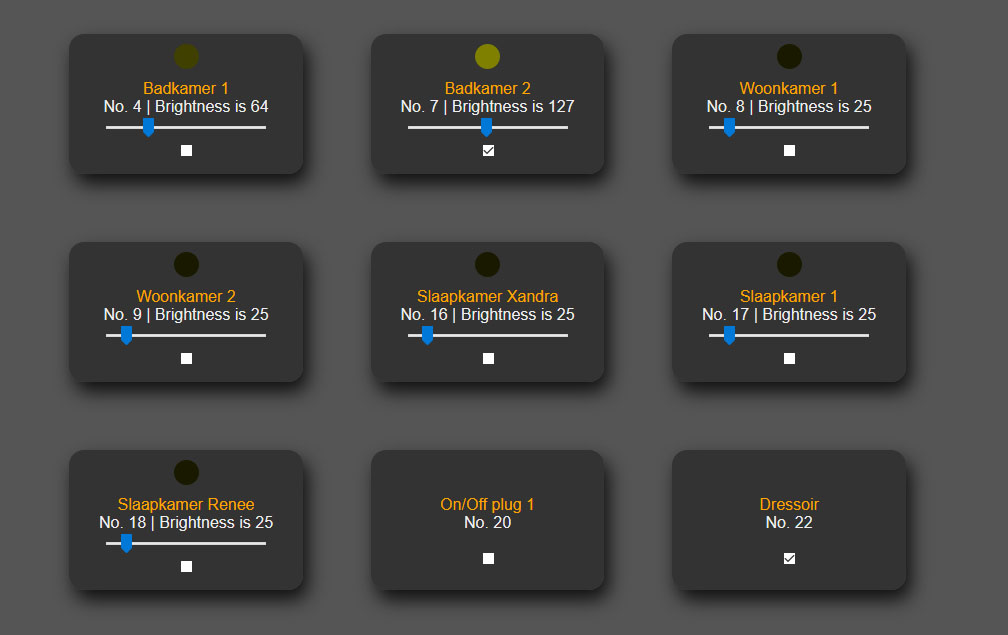
Task: Tick the Woonkamer 2 checkbox
Action: click(186, 359)
